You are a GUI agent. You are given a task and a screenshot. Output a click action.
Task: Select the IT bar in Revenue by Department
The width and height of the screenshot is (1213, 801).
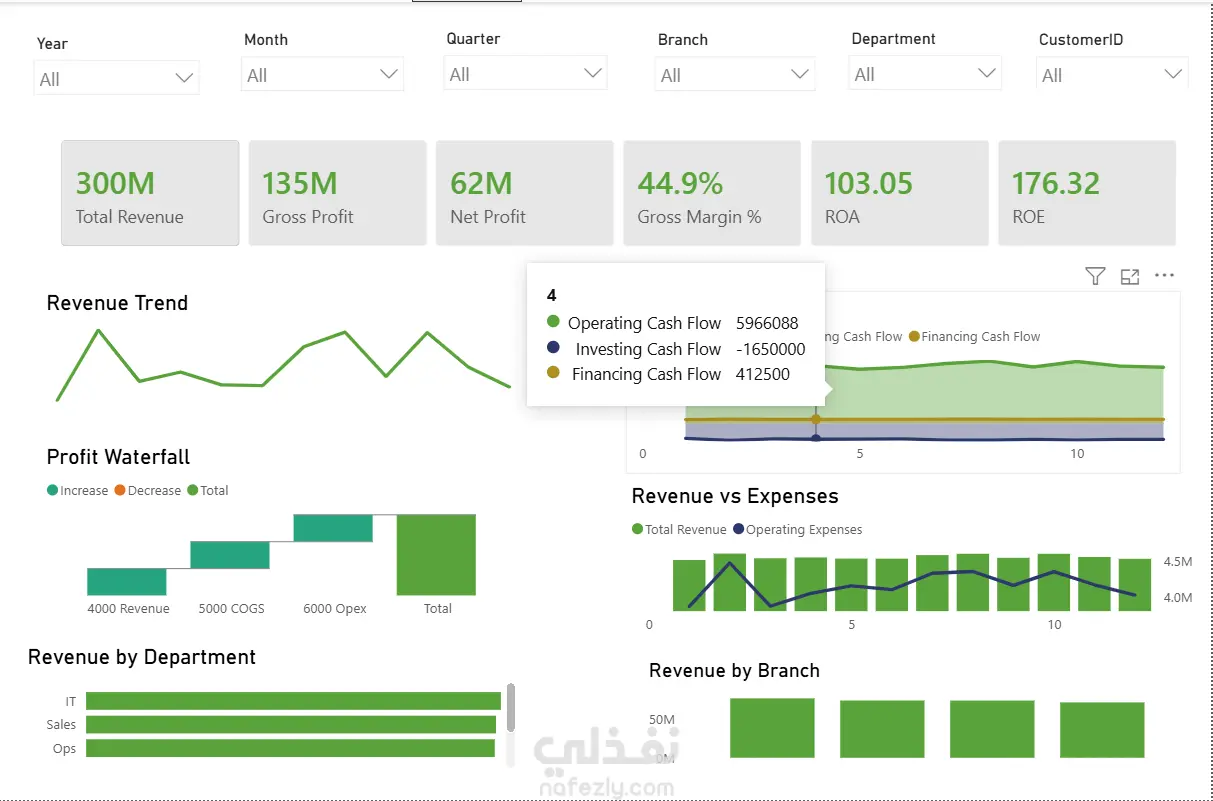[x=293, y=701]
